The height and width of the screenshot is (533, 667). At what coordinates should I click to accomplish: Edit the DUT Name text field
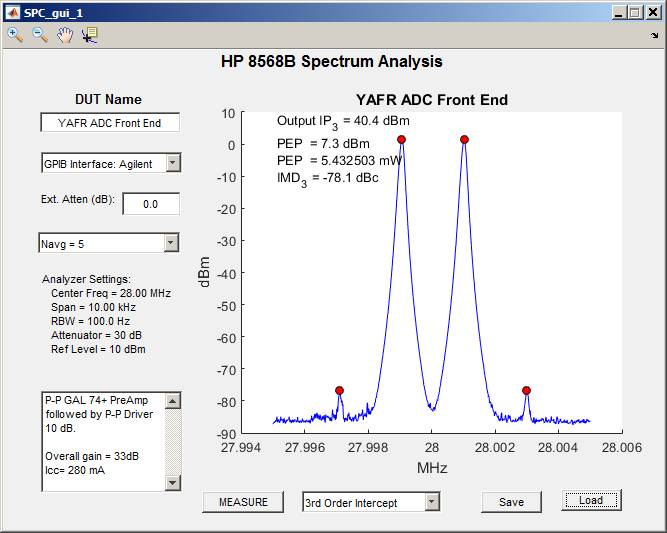point(110,123)
